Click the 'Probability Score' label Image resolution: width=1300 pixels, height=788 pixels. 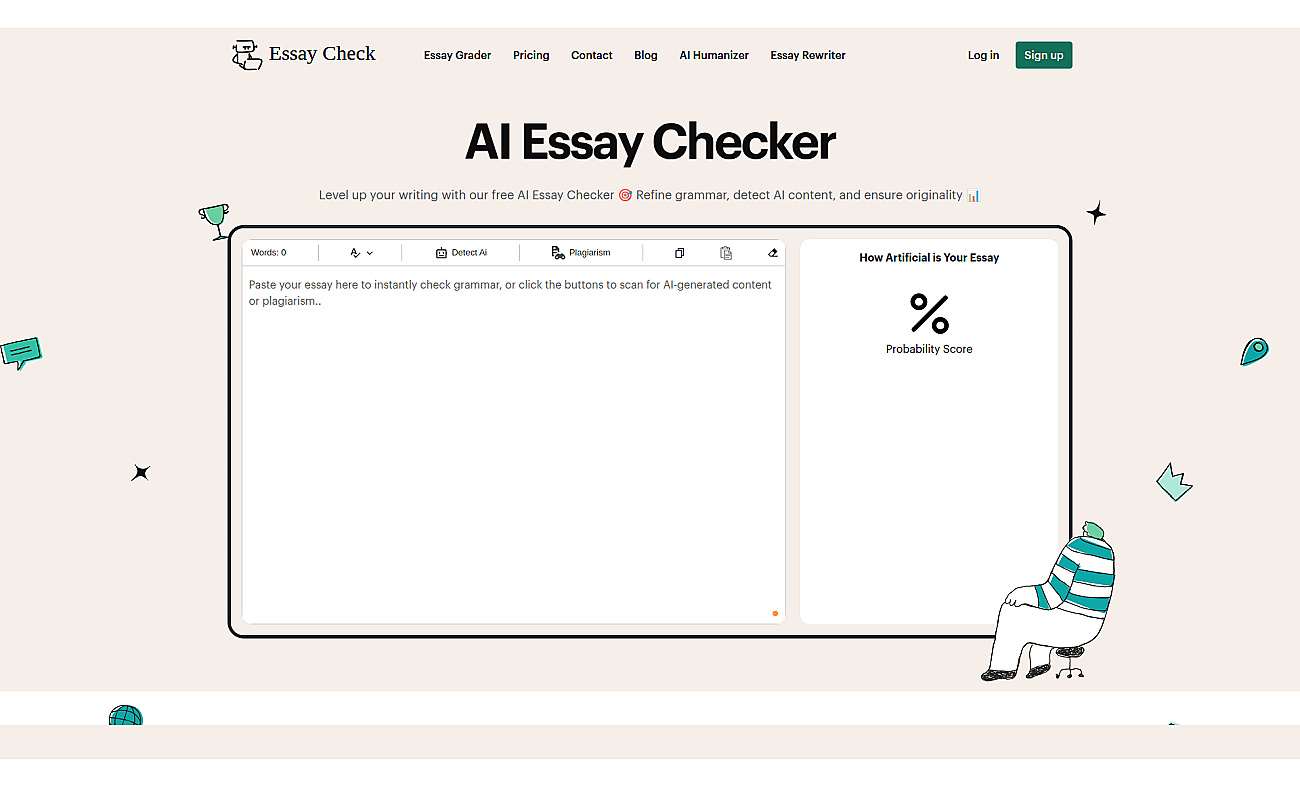pyautogui.click(x=929, y=349)
